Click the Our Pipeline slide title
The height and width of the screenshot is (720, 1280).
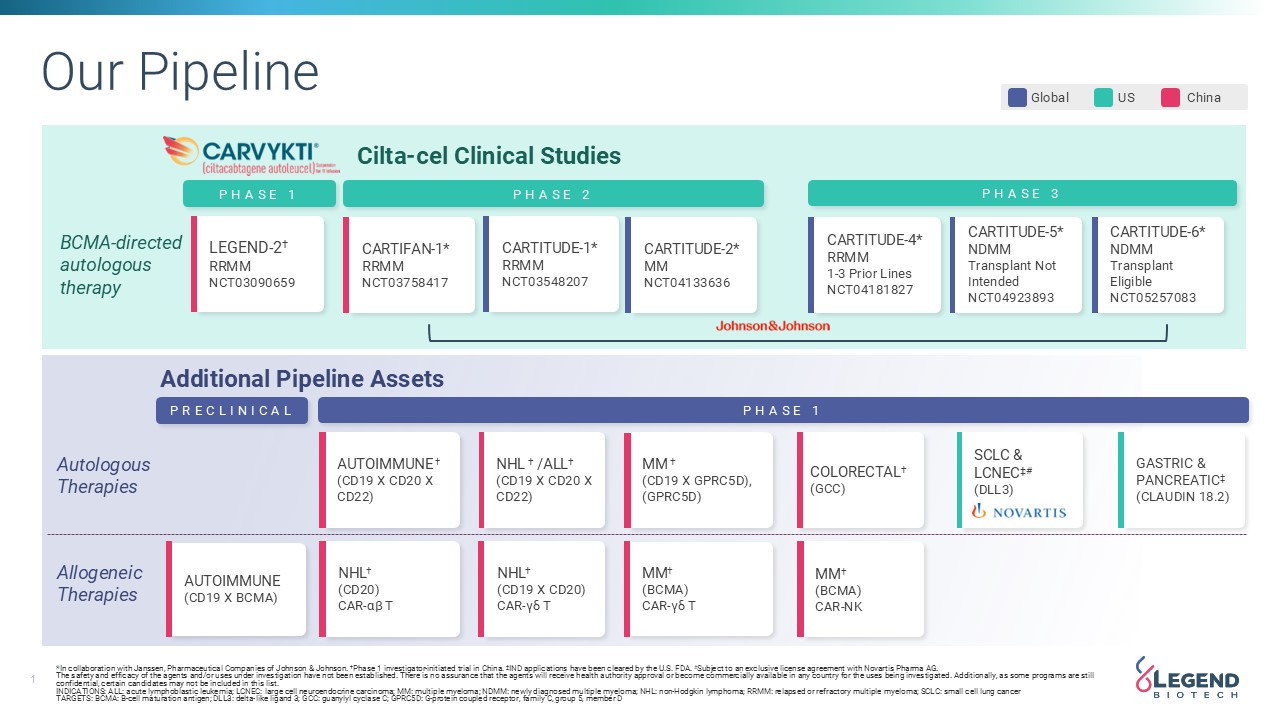click(x=180, y=72)
